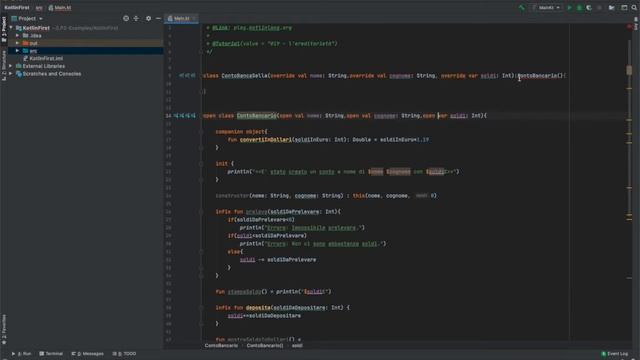Click the ContoBancaSella class name

point(244,76)
